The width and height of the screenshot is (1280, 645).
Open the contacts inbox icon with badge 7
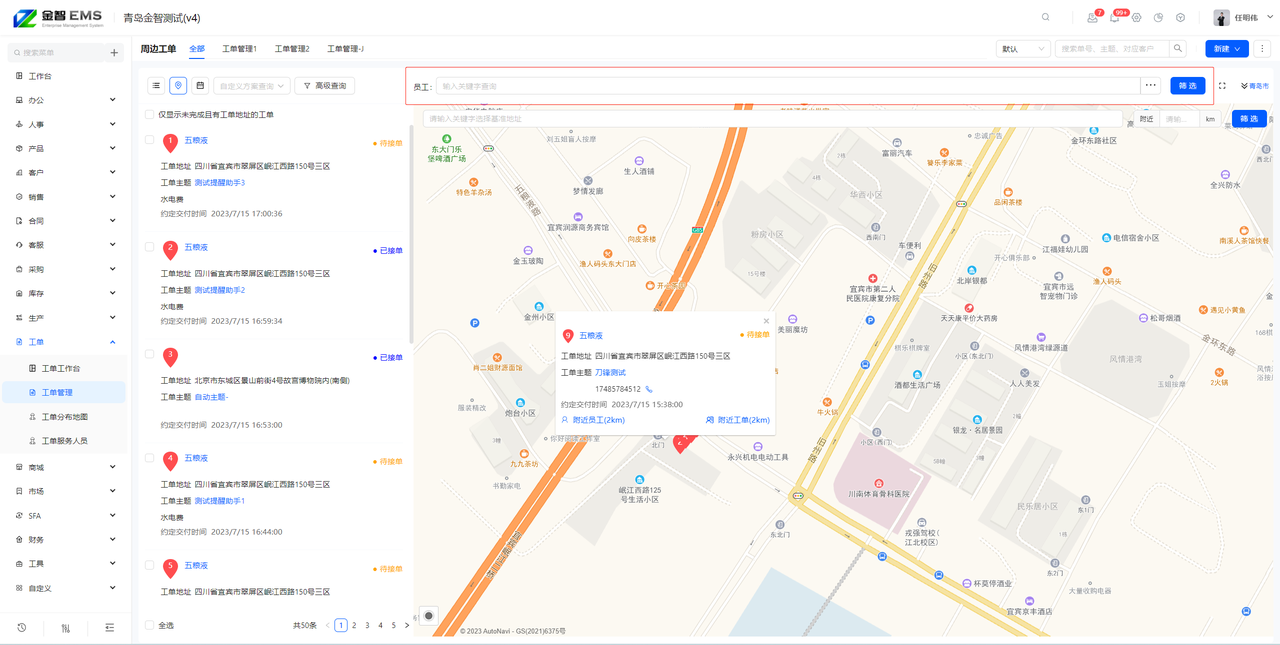pos(1092,18)
